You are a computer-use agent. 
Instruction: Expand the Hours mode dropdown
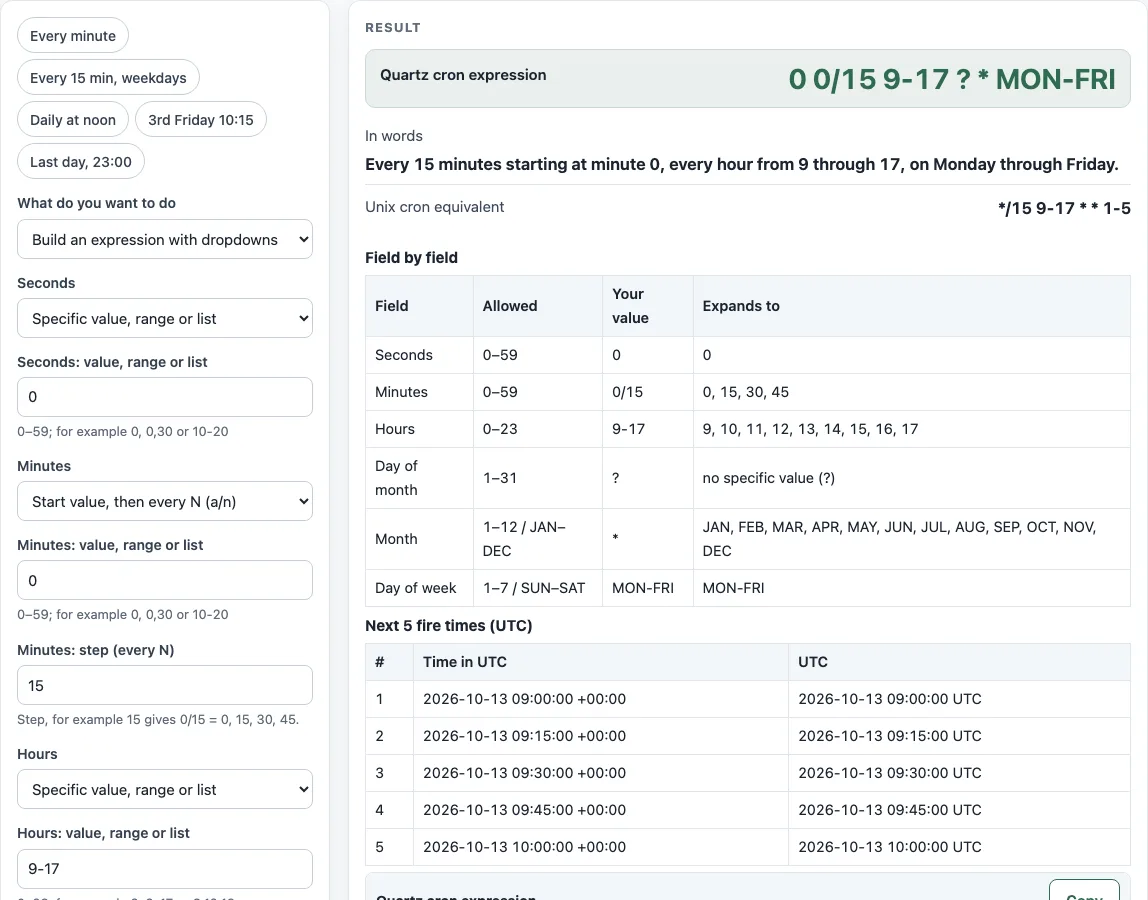165,789
